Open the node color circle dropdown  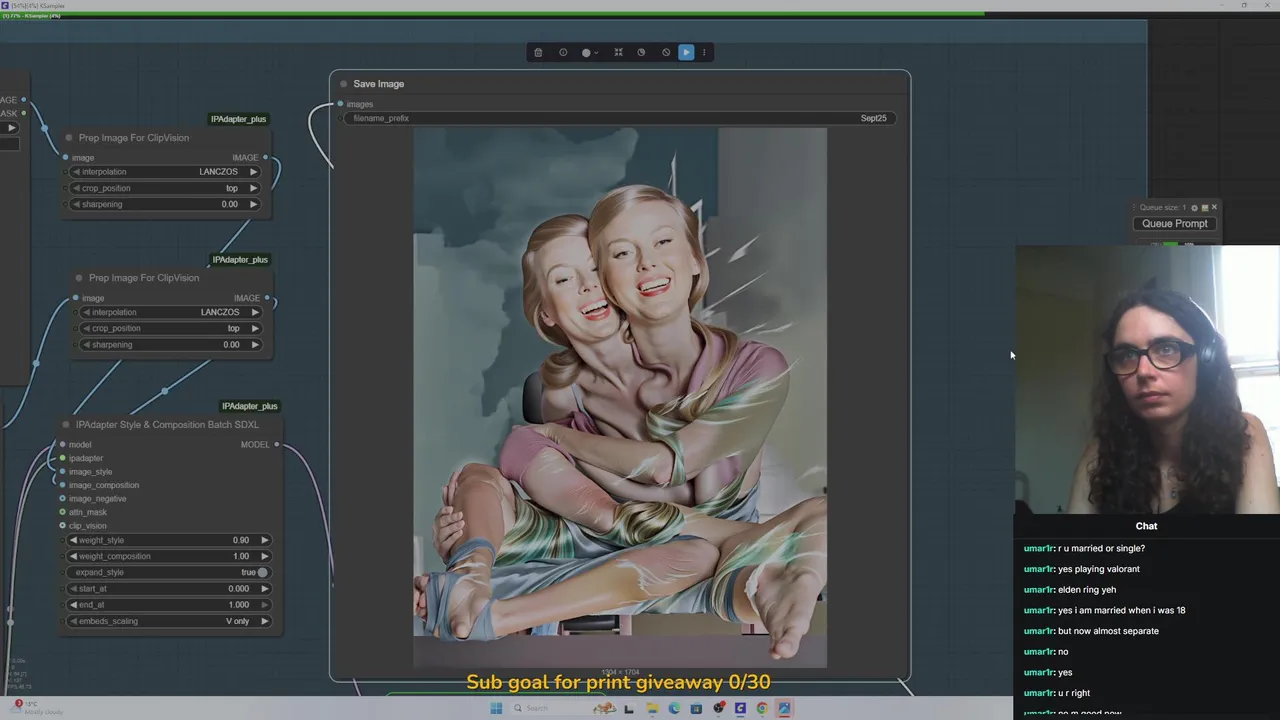[590, 53]
